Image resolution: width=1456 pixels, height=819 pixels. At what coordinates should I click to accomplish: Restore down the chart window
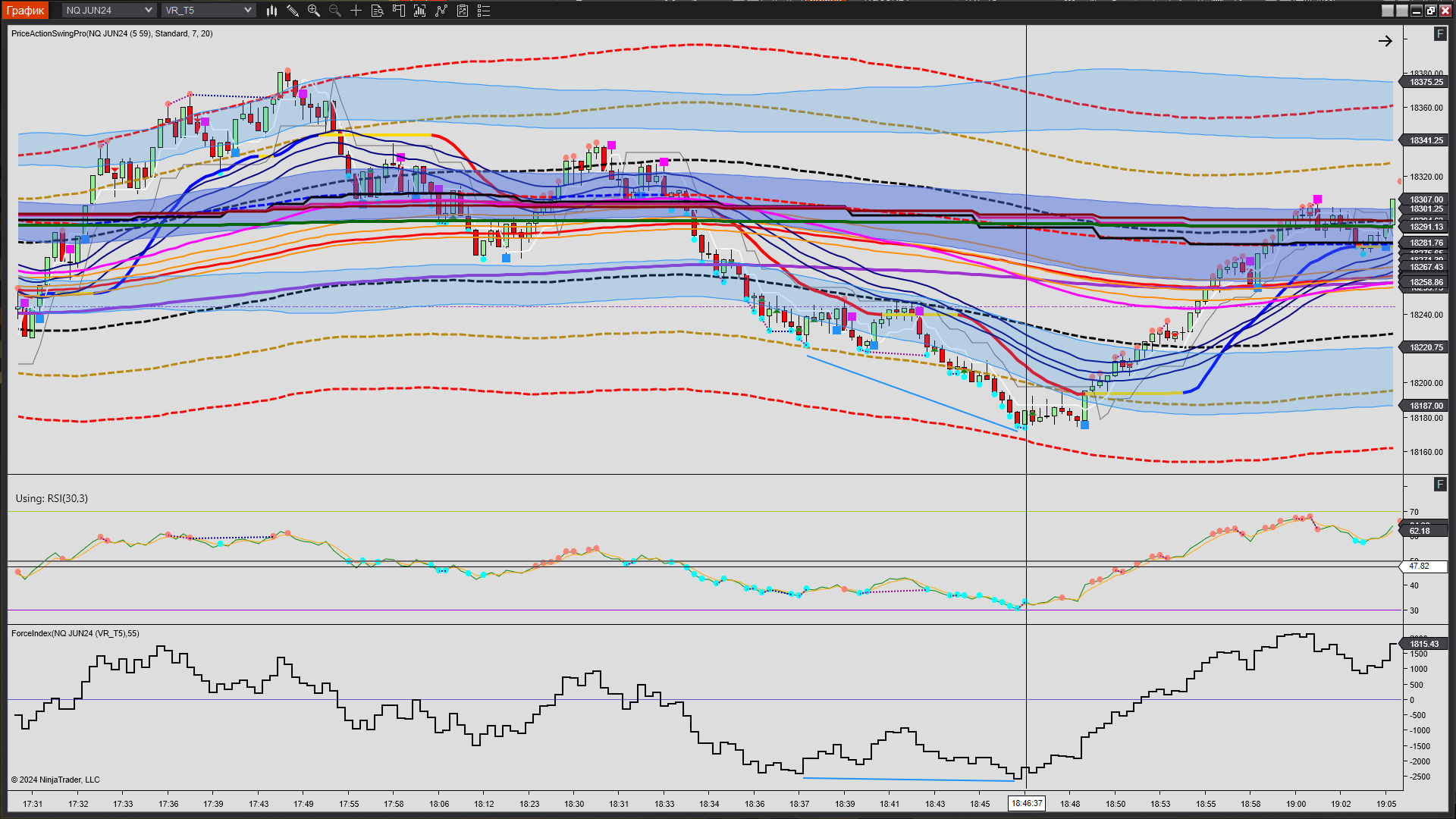[1431, 11]
